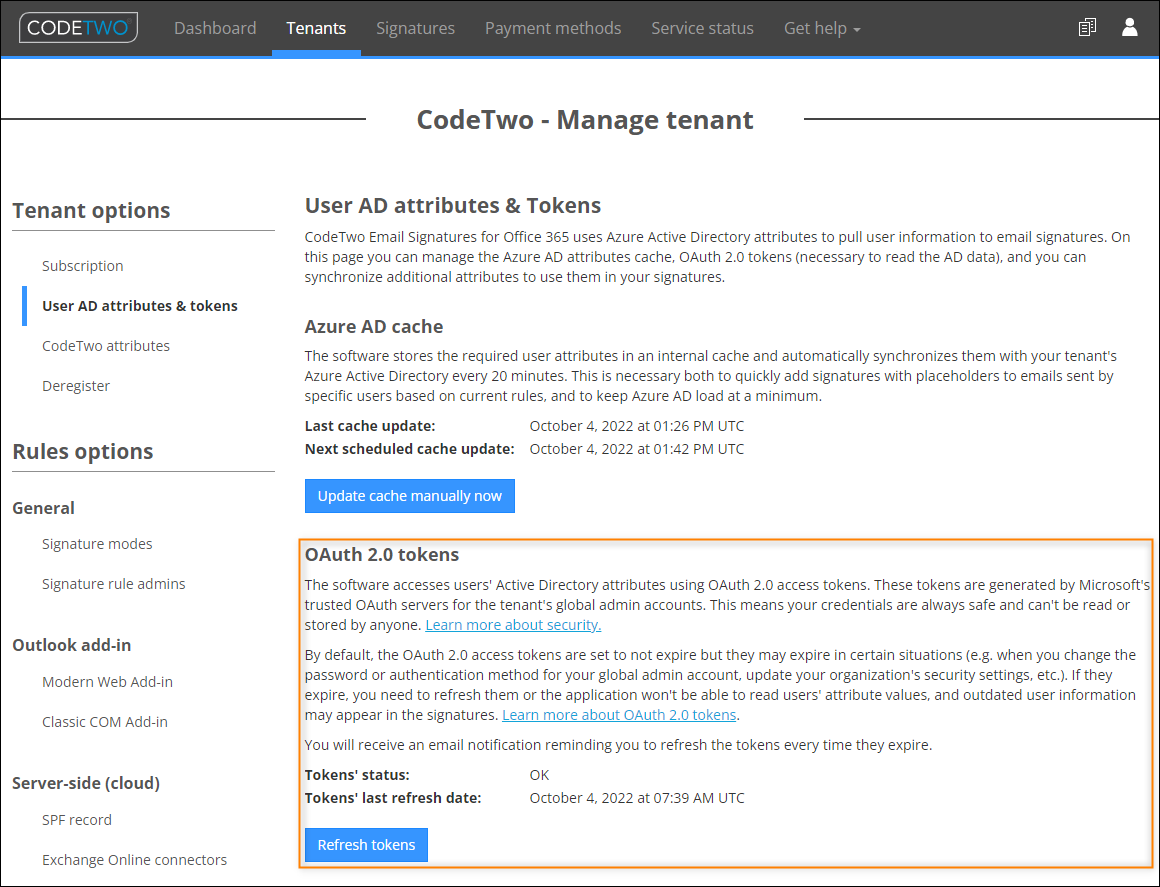
Task: Click the CodeTwo logo
Action: 78,28
